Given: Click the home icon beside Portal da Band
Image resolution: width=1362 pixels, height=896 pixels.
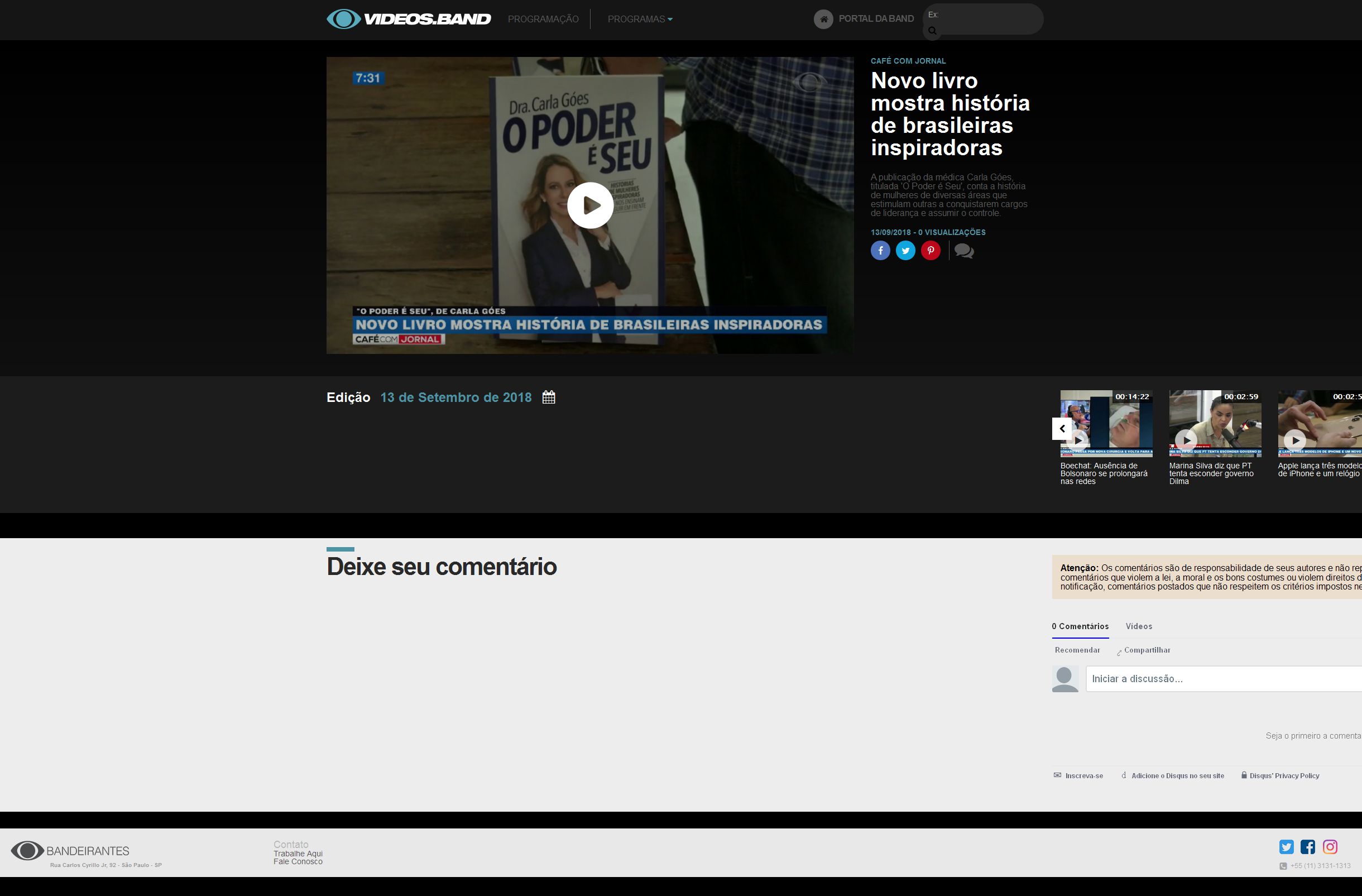Looking at the screenshot, I should tap(823, 19).
